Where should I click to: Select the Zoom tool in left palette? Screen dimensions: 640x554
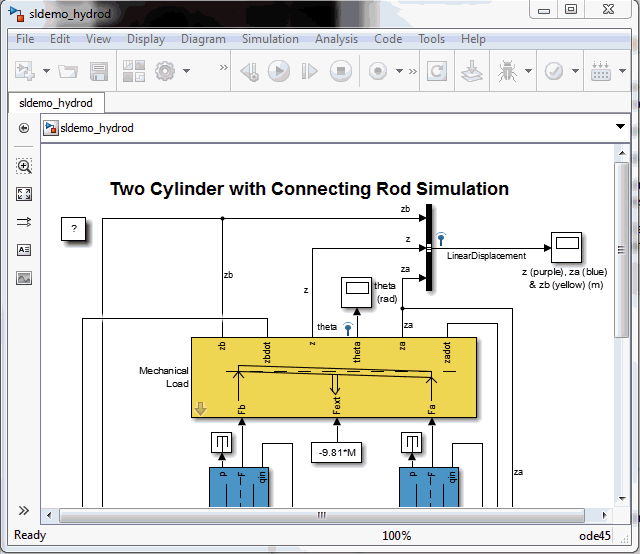coord(24,166)
